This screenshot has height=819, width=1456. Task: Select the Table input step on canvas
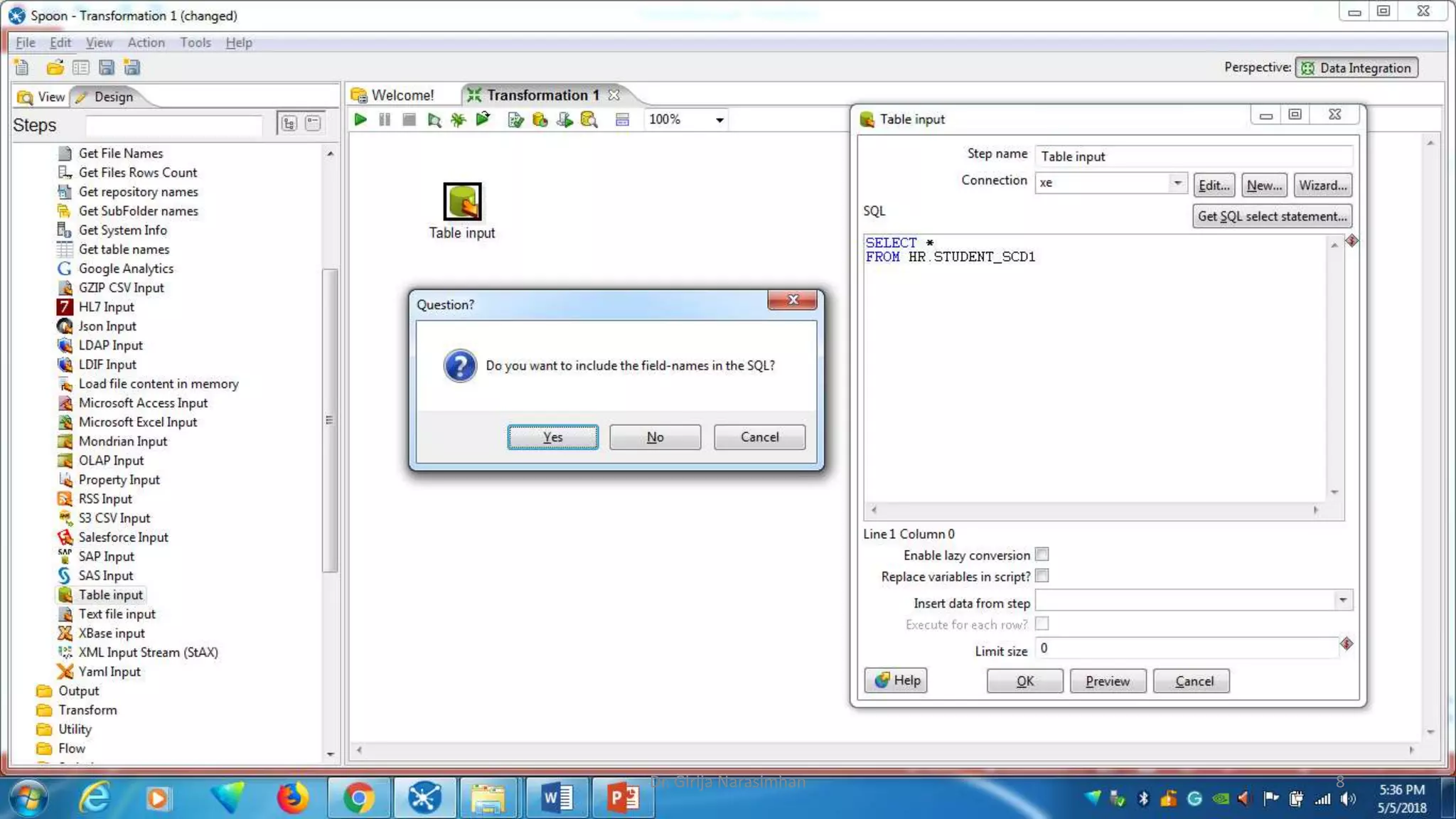tap(462, 202)
